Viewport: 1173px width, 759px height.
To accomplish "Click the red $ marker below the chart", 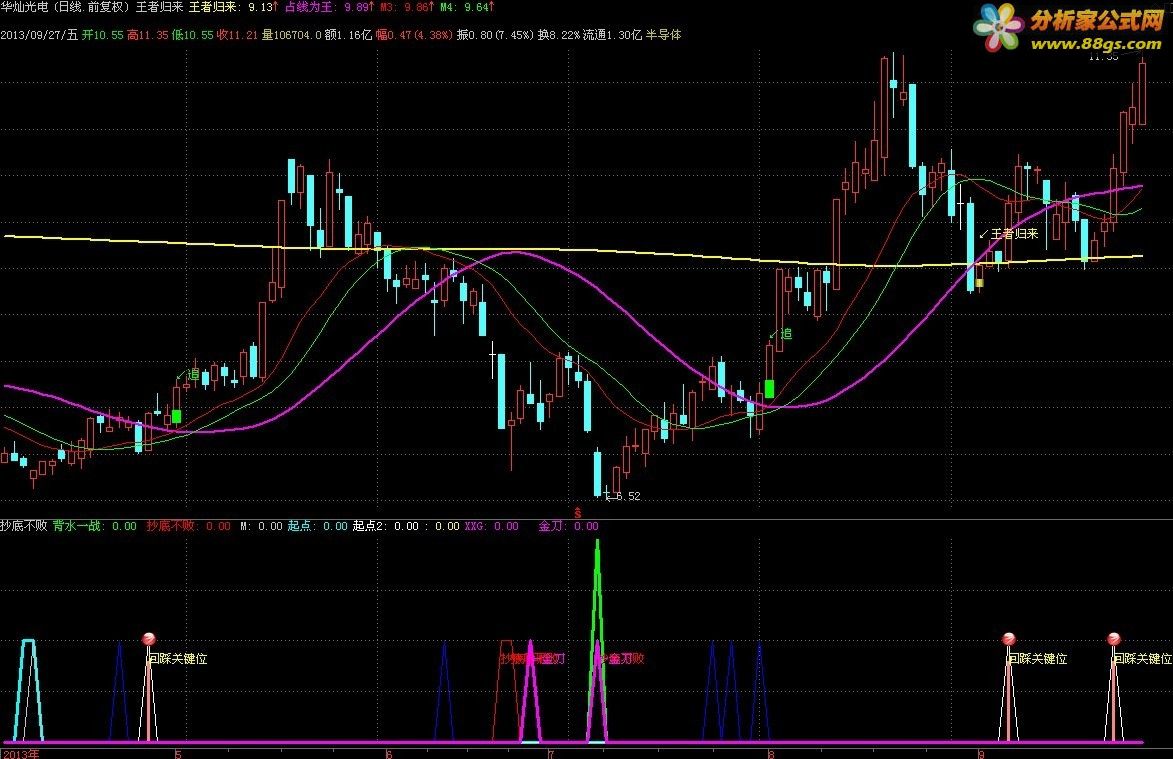I will [x=578, y=513].
